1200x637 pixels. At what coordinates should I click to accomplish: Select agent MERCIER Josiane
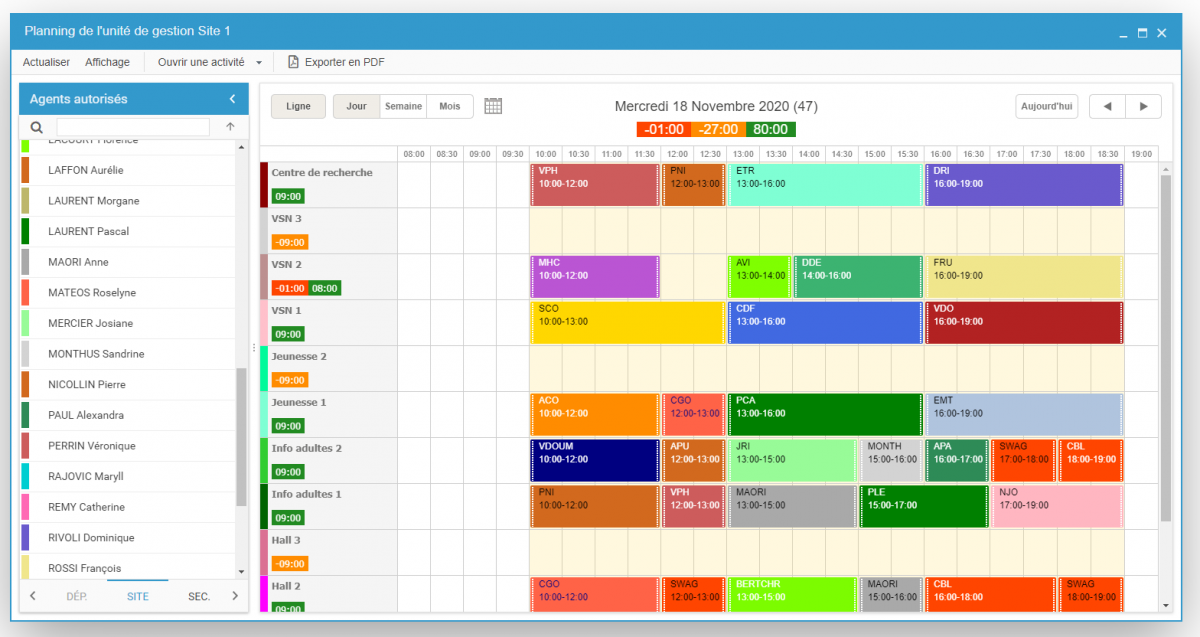127,323
